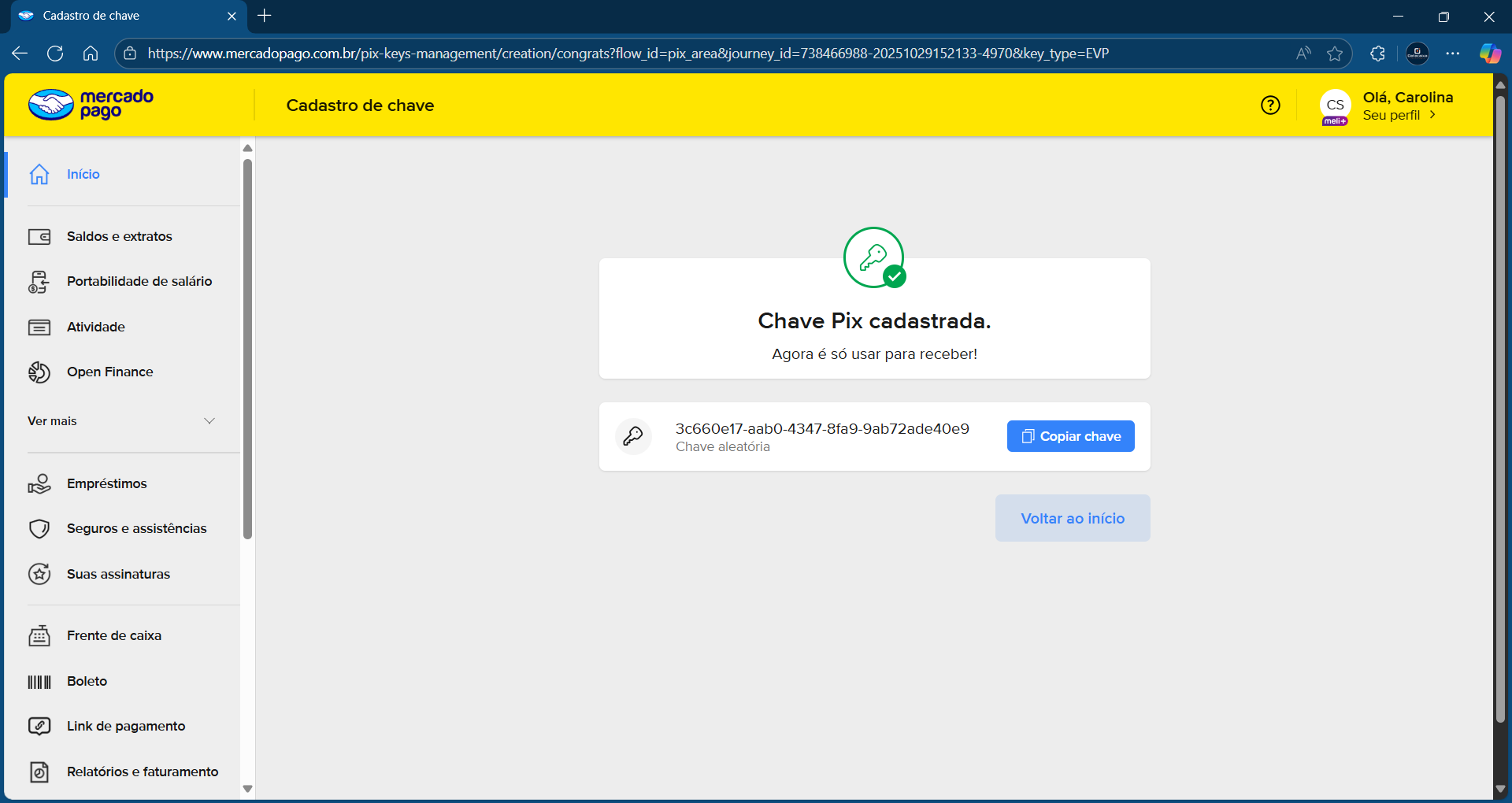Select Início in the sidebar
The width and height of the screenshot is (1512, 803).
point(83,175)
